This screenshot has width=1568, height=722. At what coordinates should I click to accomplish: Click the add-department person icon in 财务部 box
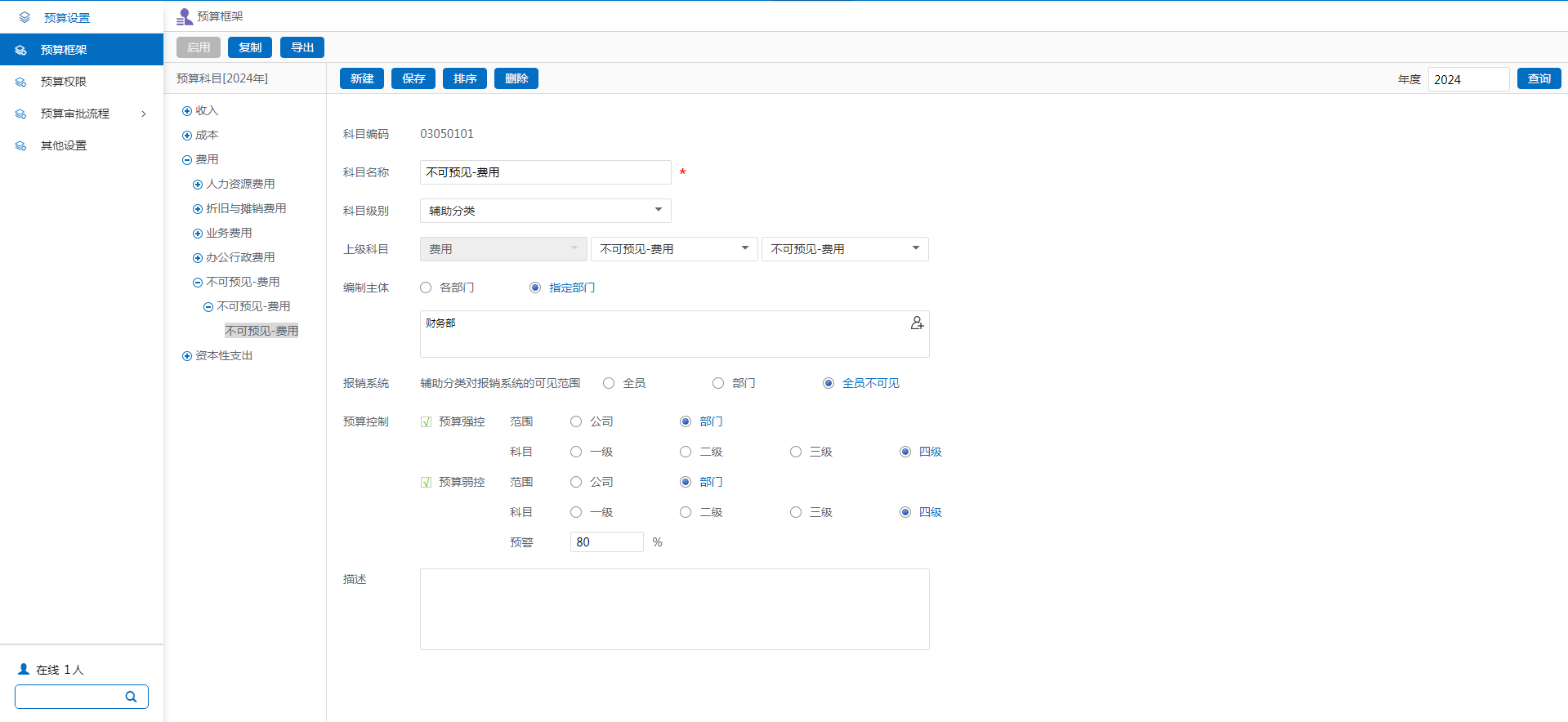point(917,323)
